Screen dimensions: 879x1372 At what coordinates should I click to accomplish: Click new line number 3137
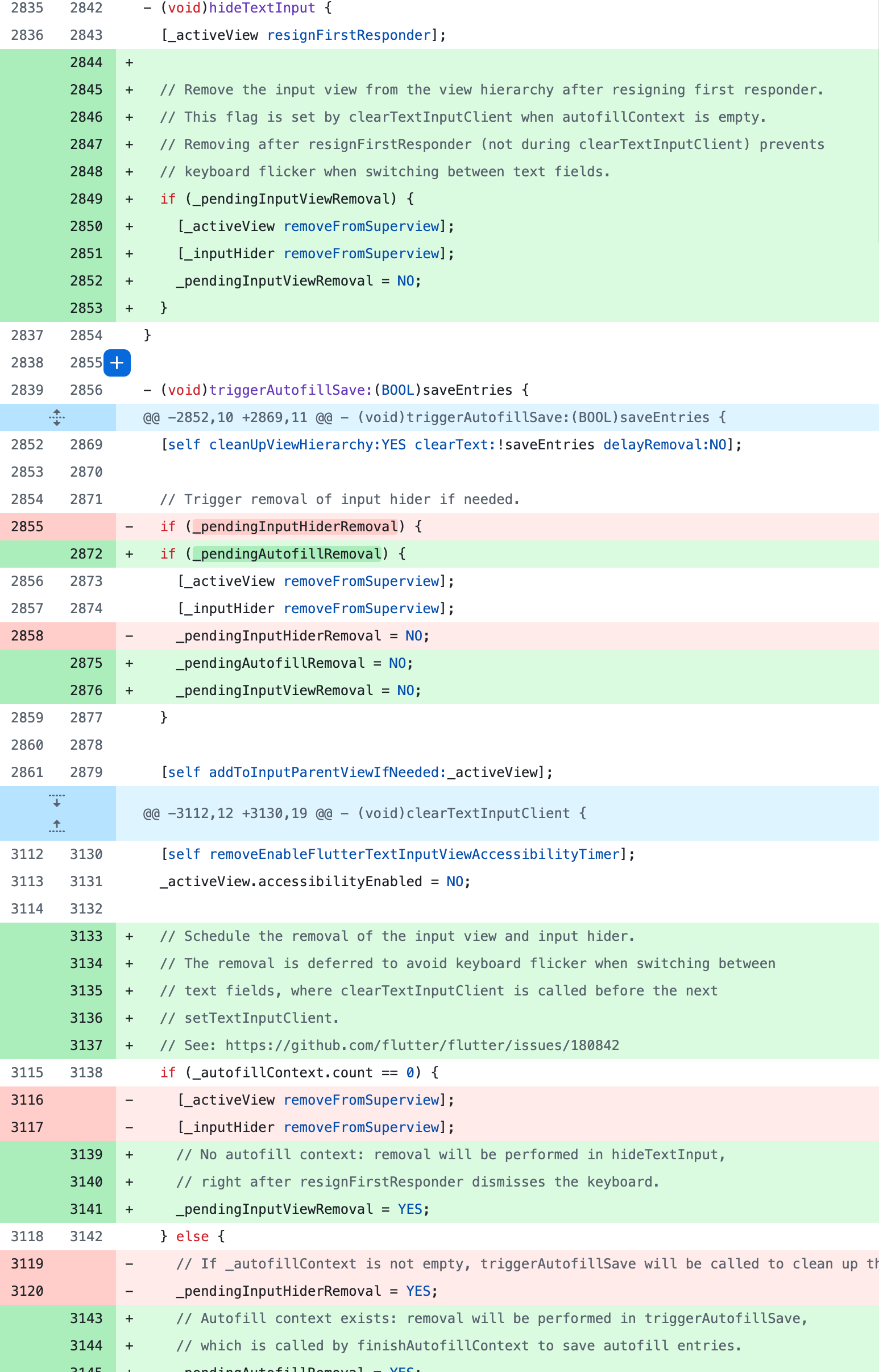click(86, 1045)
